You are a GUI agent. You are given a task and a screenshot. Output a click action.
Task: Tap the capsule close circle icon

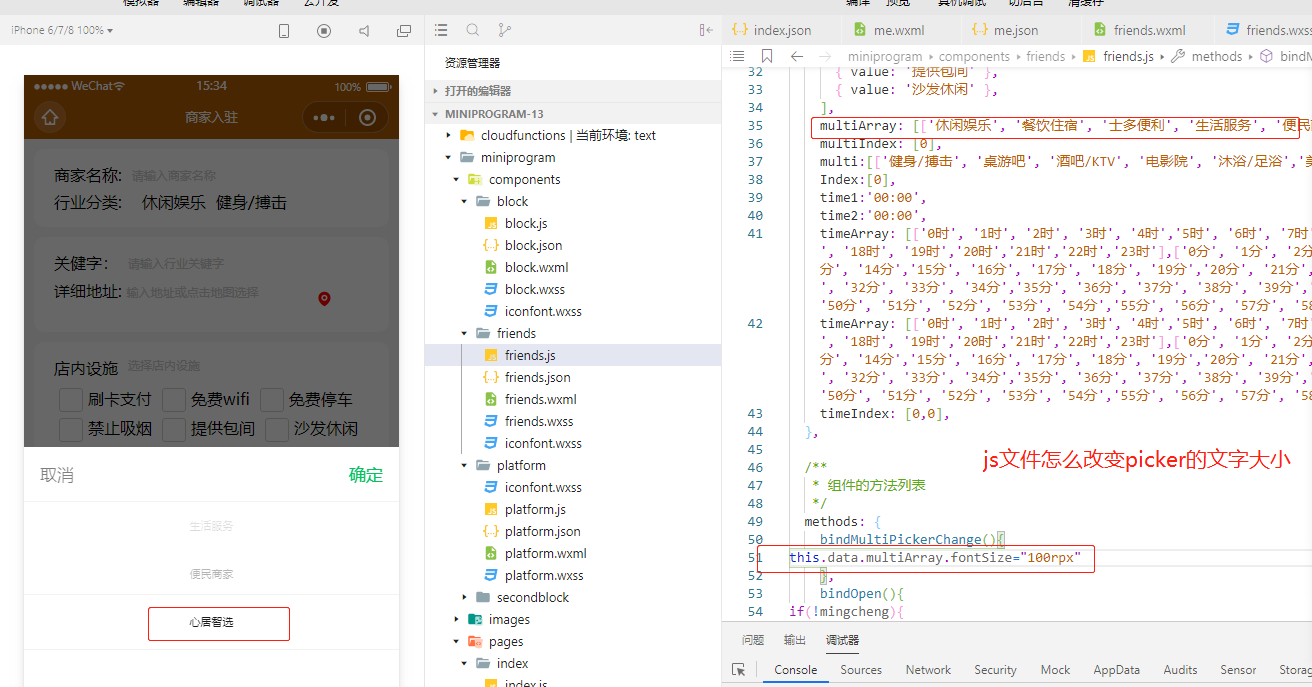pos(367,117)
